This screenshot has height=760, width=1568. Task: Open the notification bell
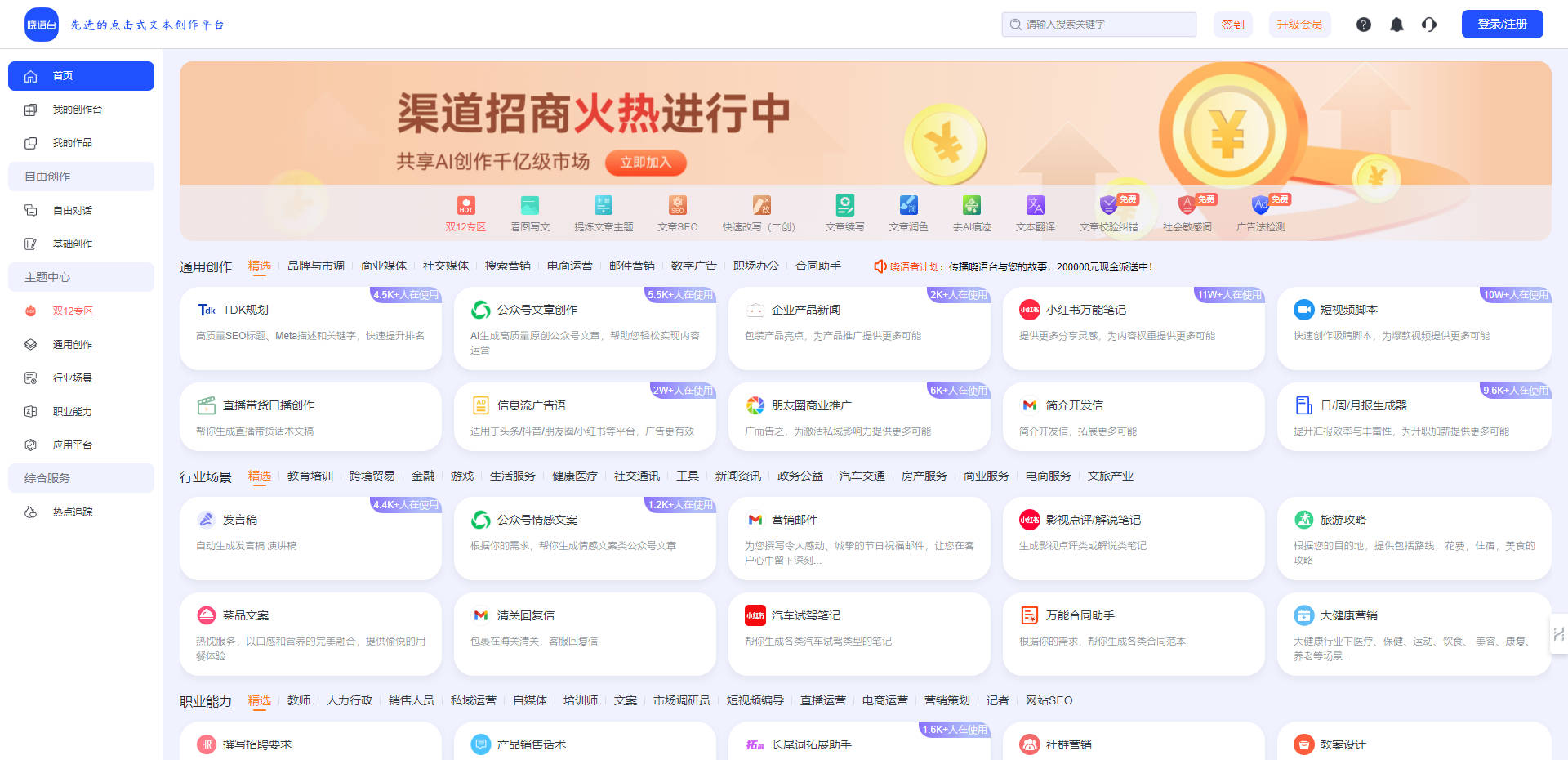(x=1396, y=25)
